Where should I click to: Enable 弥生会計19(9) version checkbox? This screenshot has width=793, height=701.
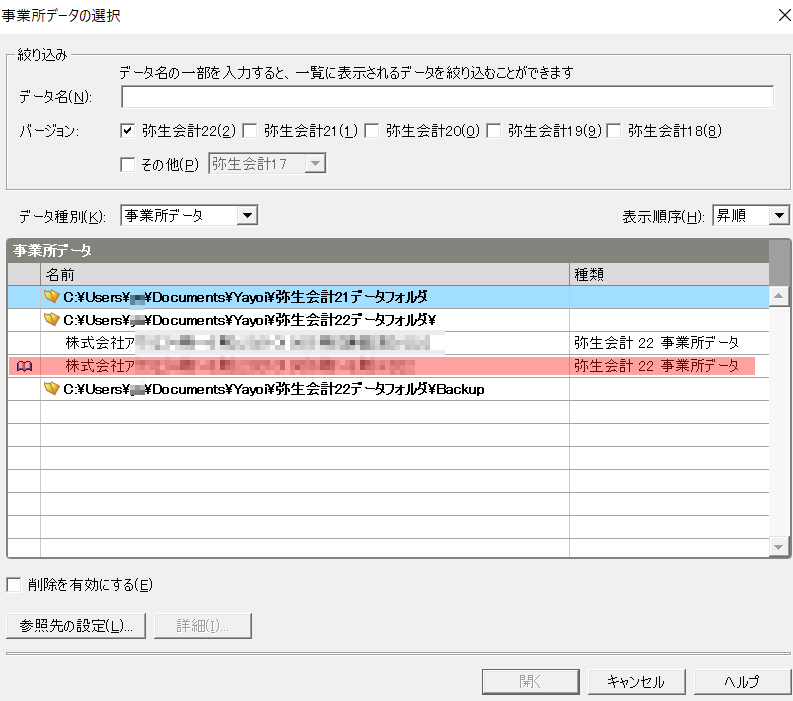[x=494, y=131]
